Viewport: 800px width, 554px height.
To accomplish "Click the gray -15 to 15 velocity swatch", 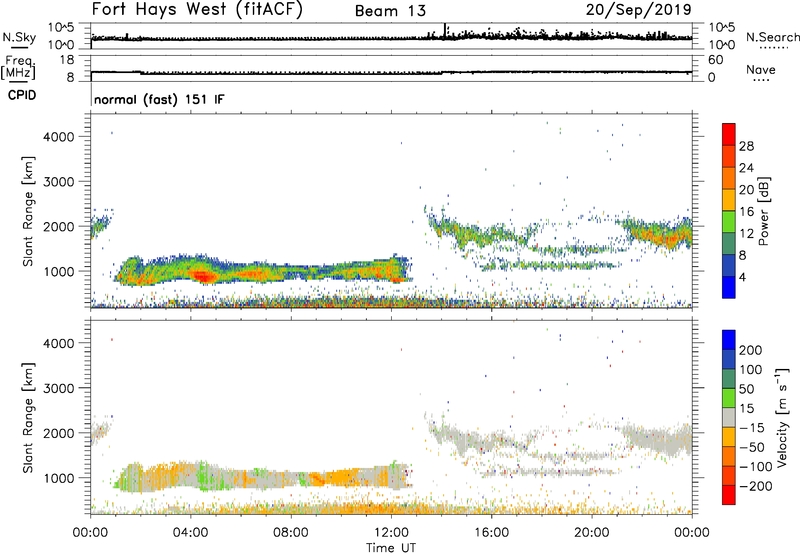I will pos(729,417).
